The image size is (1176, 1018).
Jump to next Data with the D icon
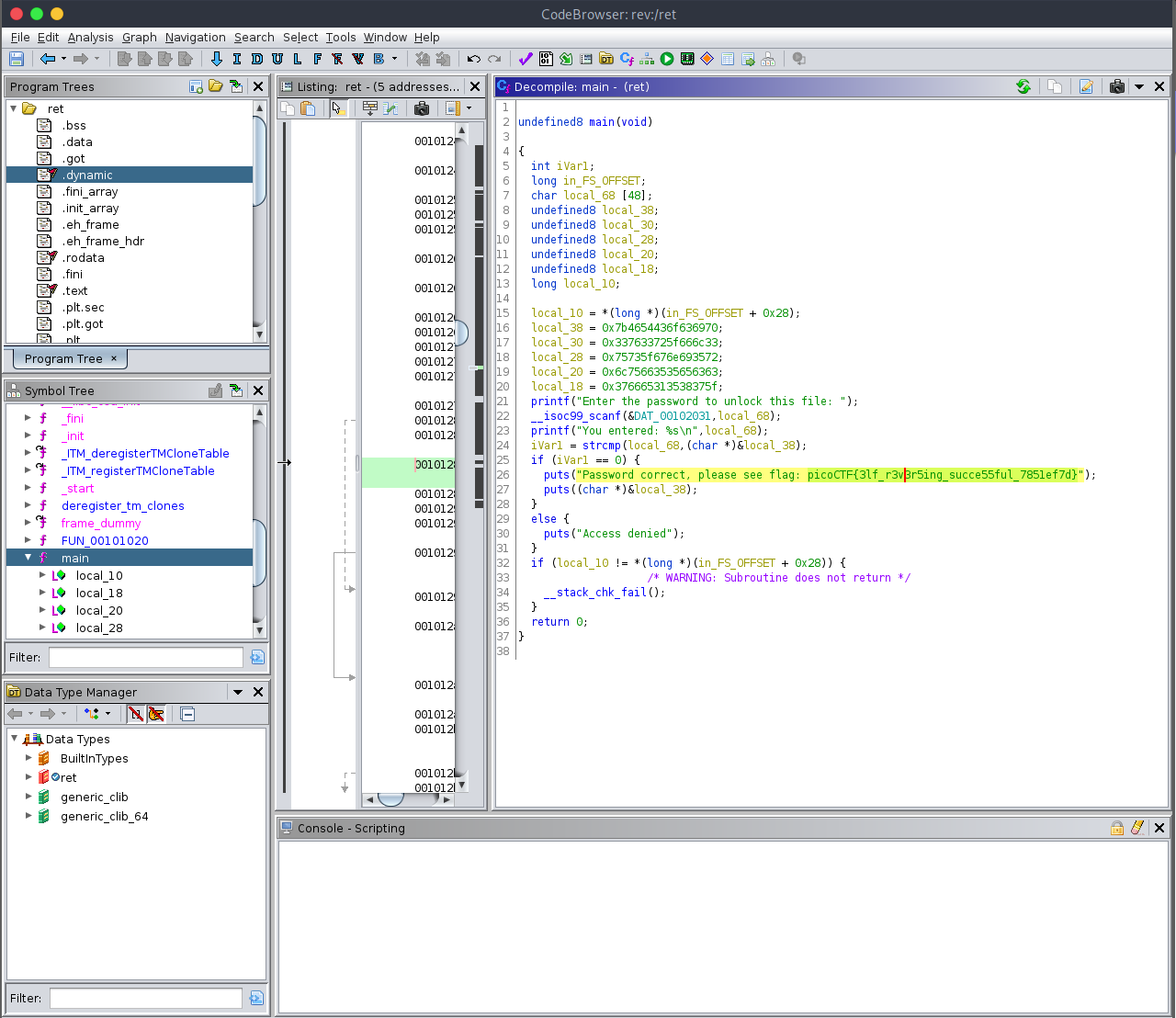point(257,59)
